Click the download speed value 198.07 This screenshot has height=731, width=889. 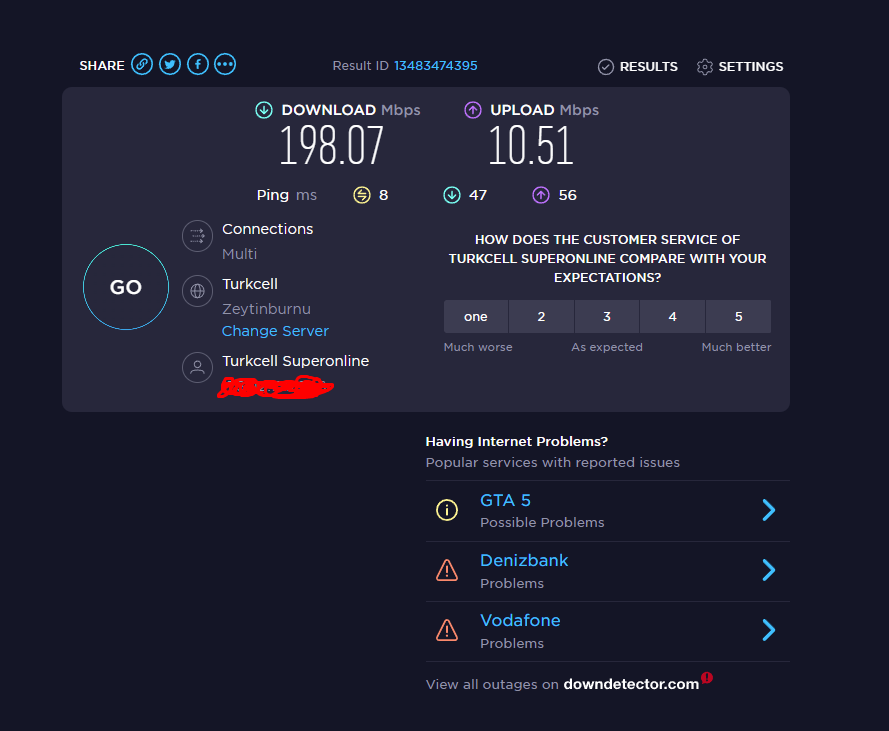tap(332, 146)
